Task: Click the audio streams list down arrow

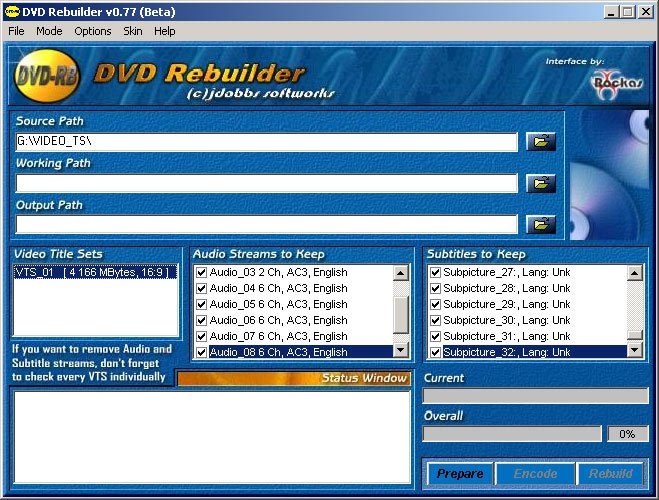Action: click(x=401, y=350)
